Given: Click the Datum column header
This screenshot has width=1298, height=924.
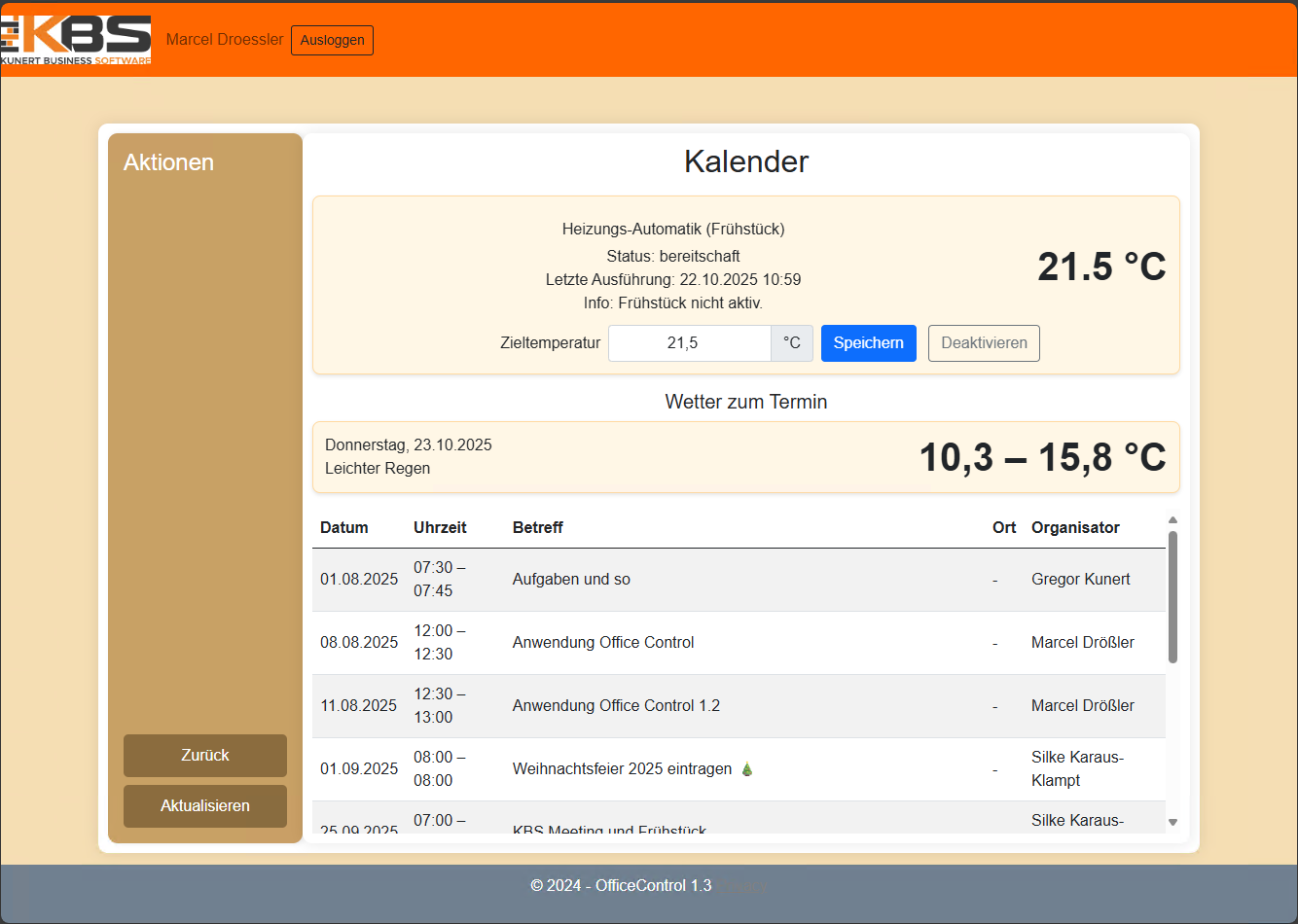Looking at the screenshot, I should point(344,527).
